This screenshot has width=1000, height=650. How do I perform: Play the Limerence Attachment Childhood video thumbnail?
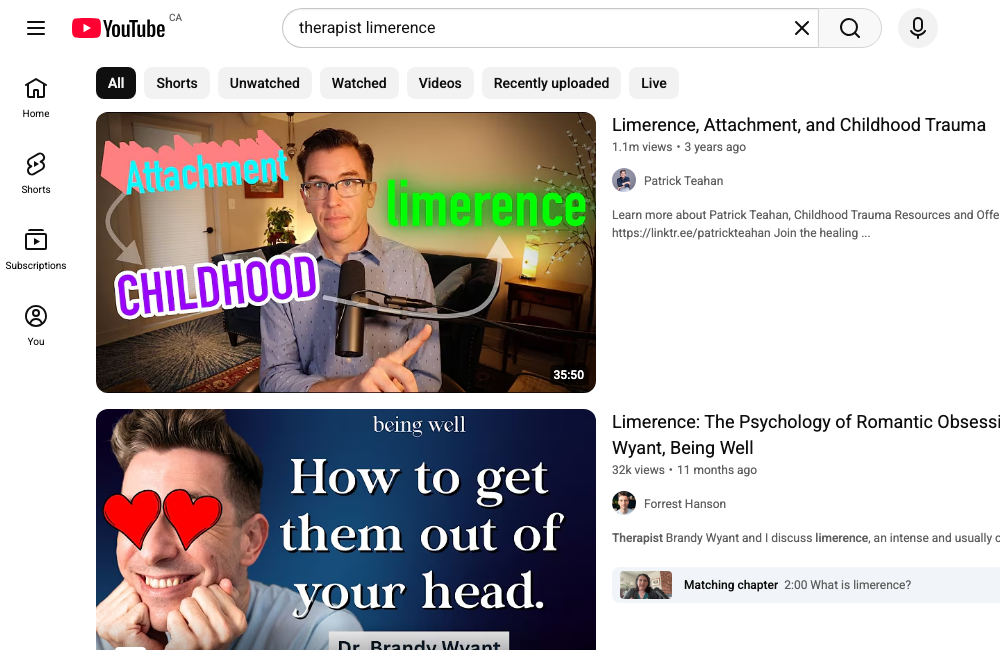click(x=346, y=253)
